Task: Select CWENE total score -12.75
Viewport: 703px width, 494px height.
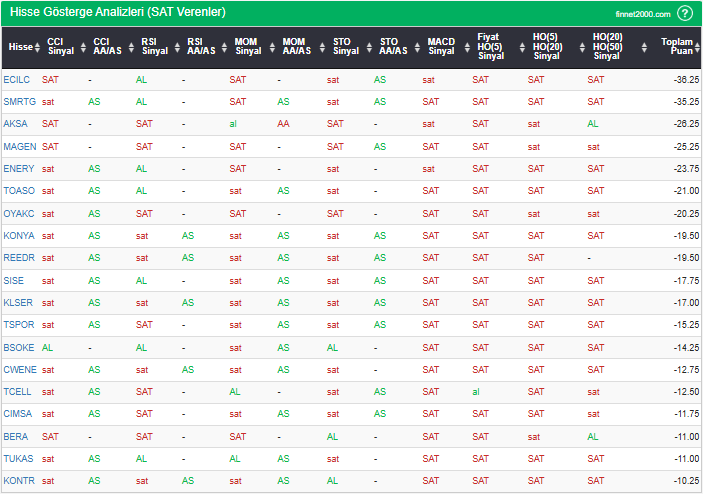Action: (686, 369)
